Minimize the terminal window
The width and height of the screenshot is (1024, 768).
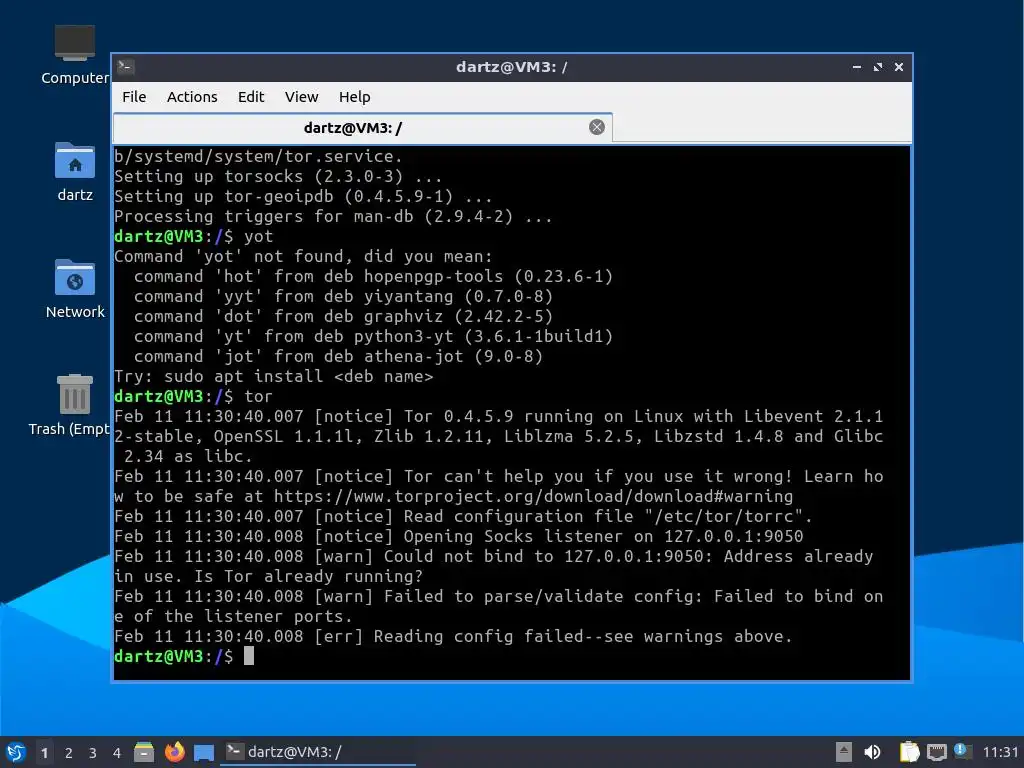(x=857, y=67)
